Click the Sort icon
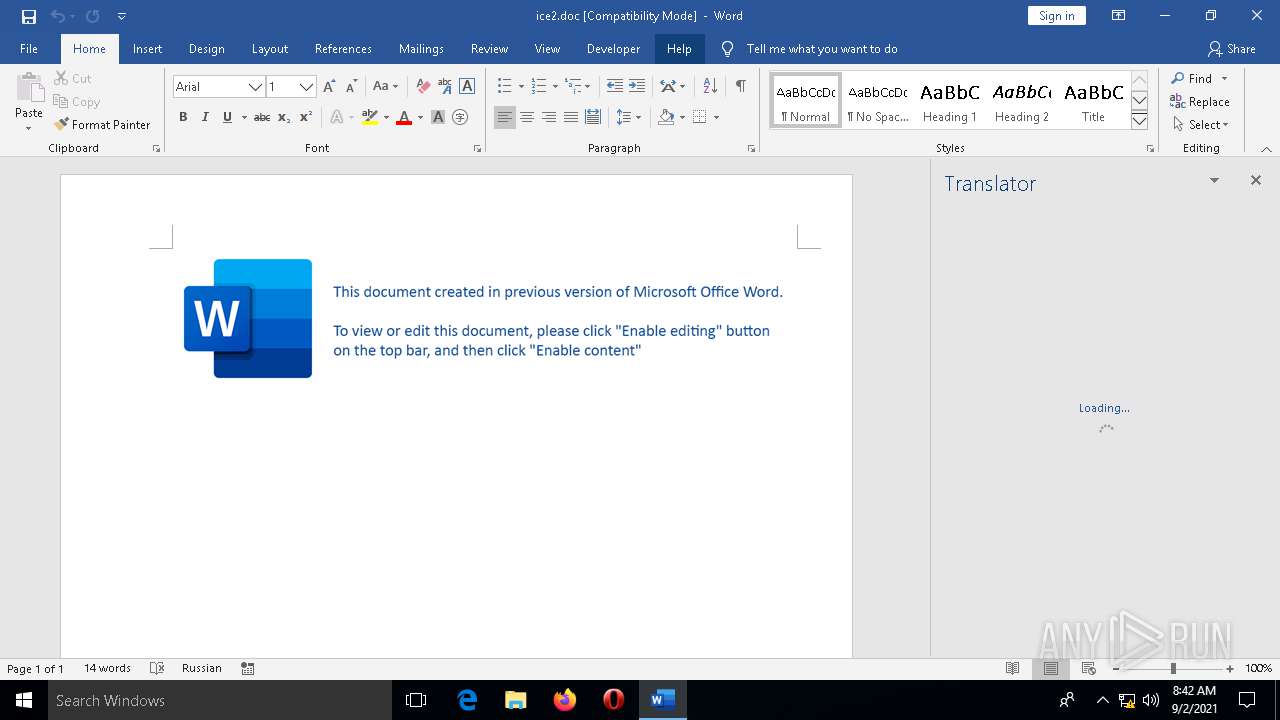Viewport: 1280px width, 720px height. tap(710, 87)
